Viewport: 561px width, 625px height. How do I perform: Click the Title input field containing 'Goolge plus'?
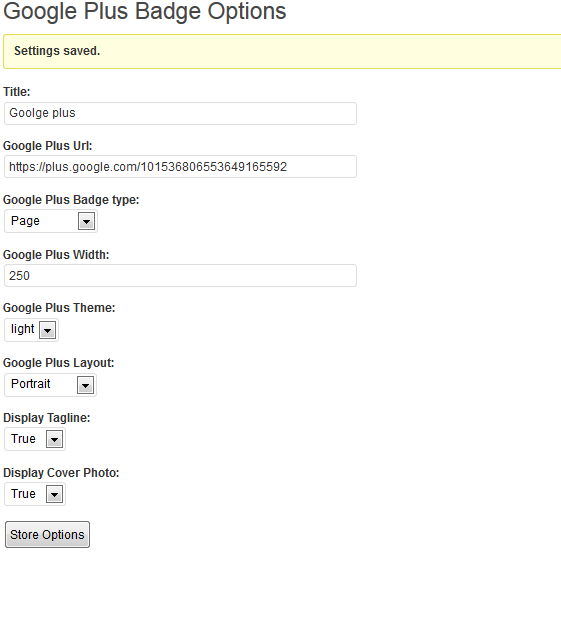point(180,113)
